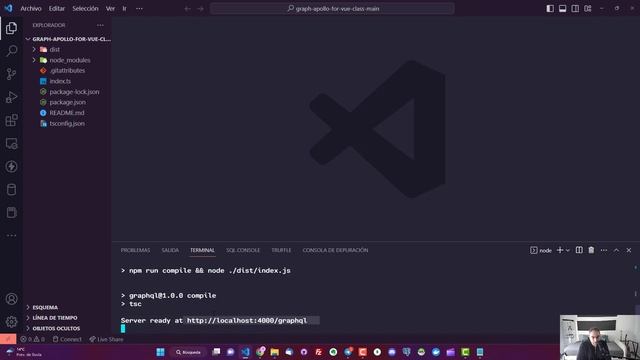Open the Extensions view
Screen dimensions: 640x360
tap(11, 120)
